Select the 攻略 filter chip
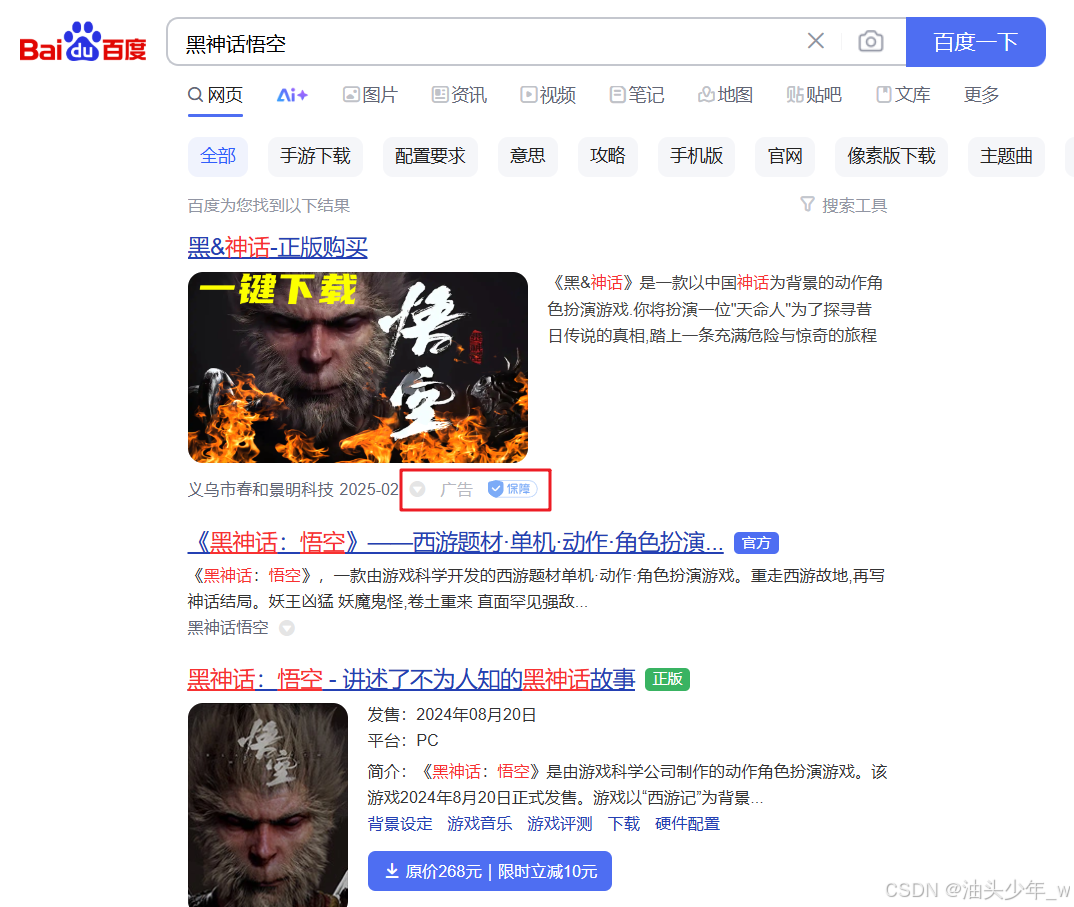Viewport: 1074px width, 907px height. (x=608, y=156)
